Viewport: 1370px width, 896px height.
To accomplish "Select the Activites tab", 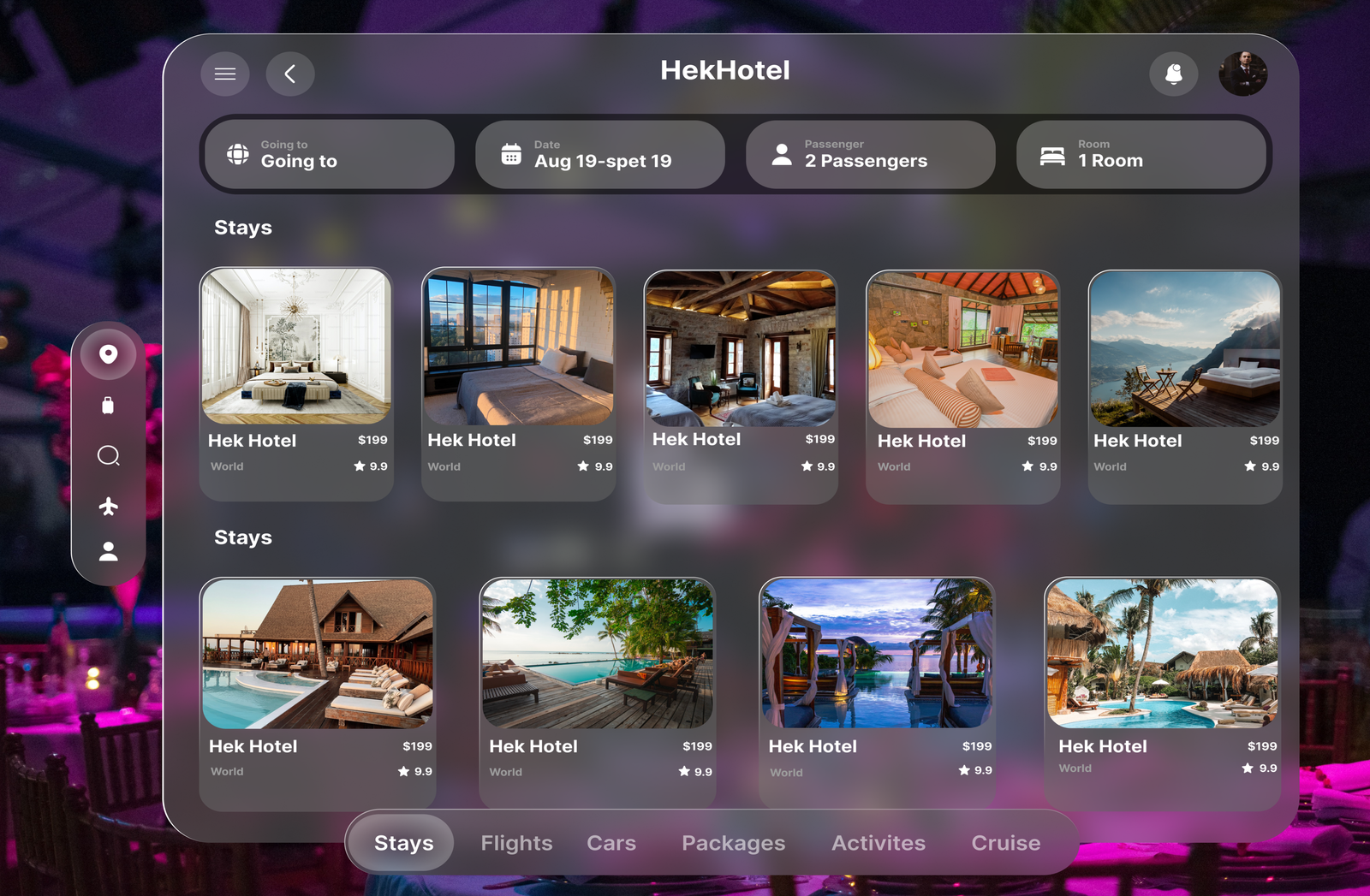I will (x=879, y=843).
